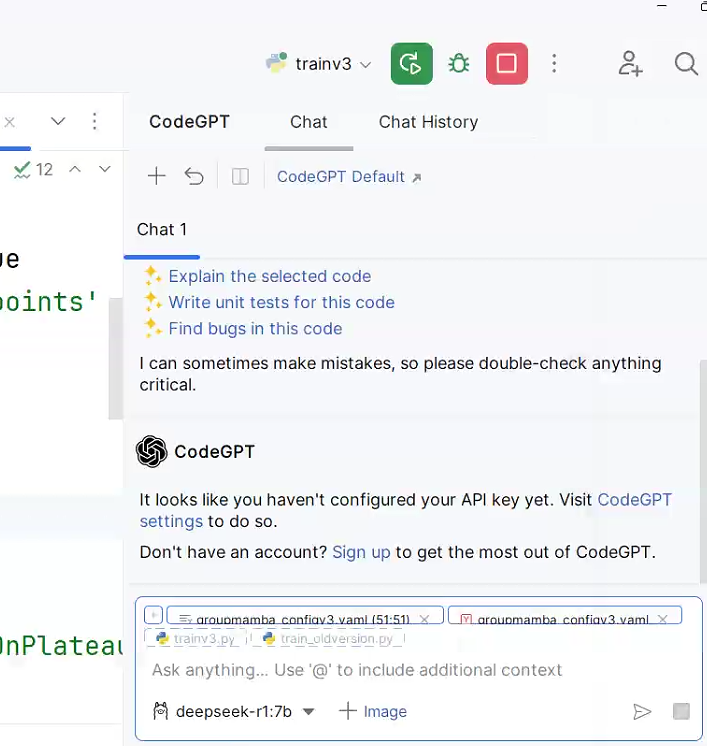Open editor tabs dropdown chevron

(x=58, y=122)
